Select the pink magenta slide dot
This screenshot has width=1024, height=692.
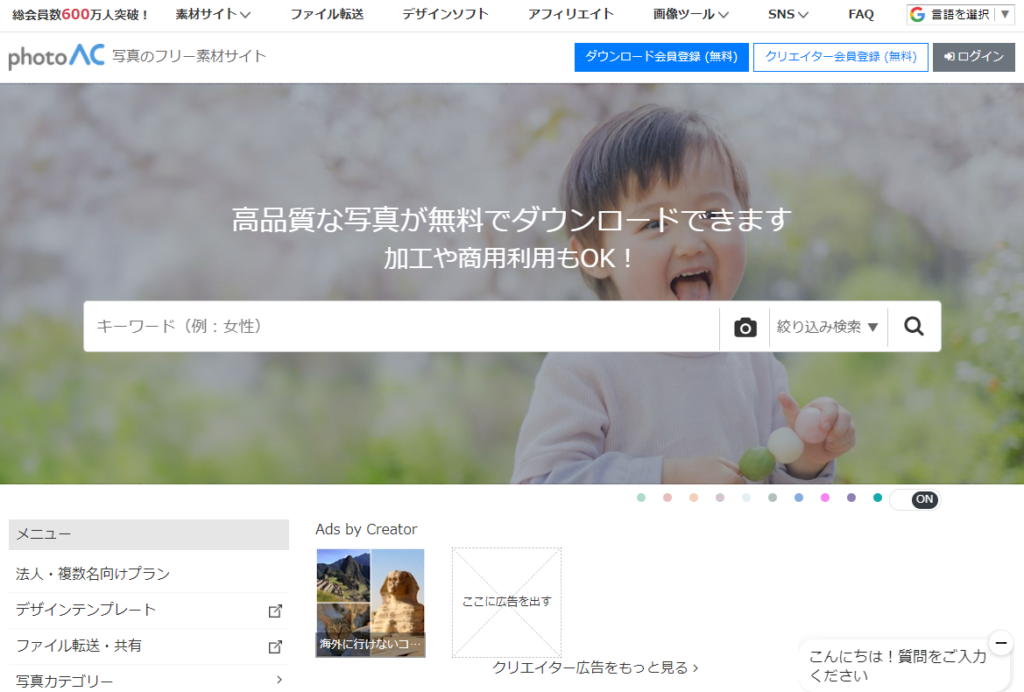point(825,498)
